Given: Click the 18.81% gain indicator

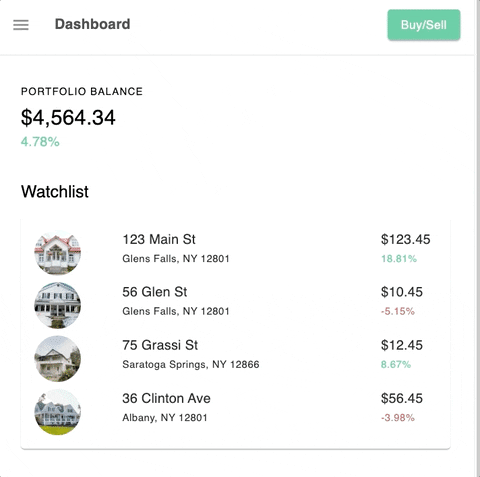Looking at the screenshot, I should tap(399, 258).
